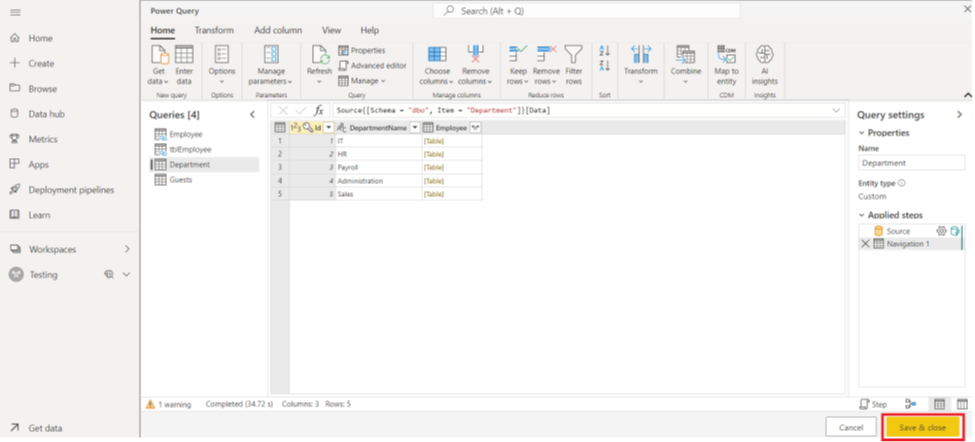The width and height of the screenshot is (975, 442).
Task: Switch to the Add column tab
Action: point(278,30)
